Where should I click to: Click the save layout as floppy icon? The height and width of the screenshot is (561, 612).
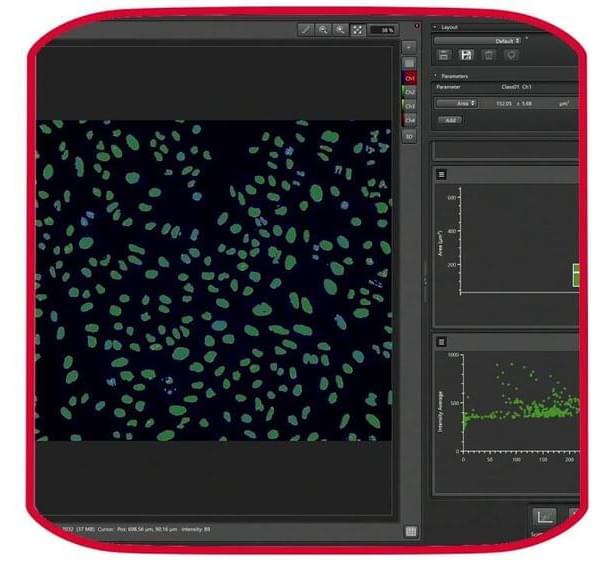[x=465, y=55]
